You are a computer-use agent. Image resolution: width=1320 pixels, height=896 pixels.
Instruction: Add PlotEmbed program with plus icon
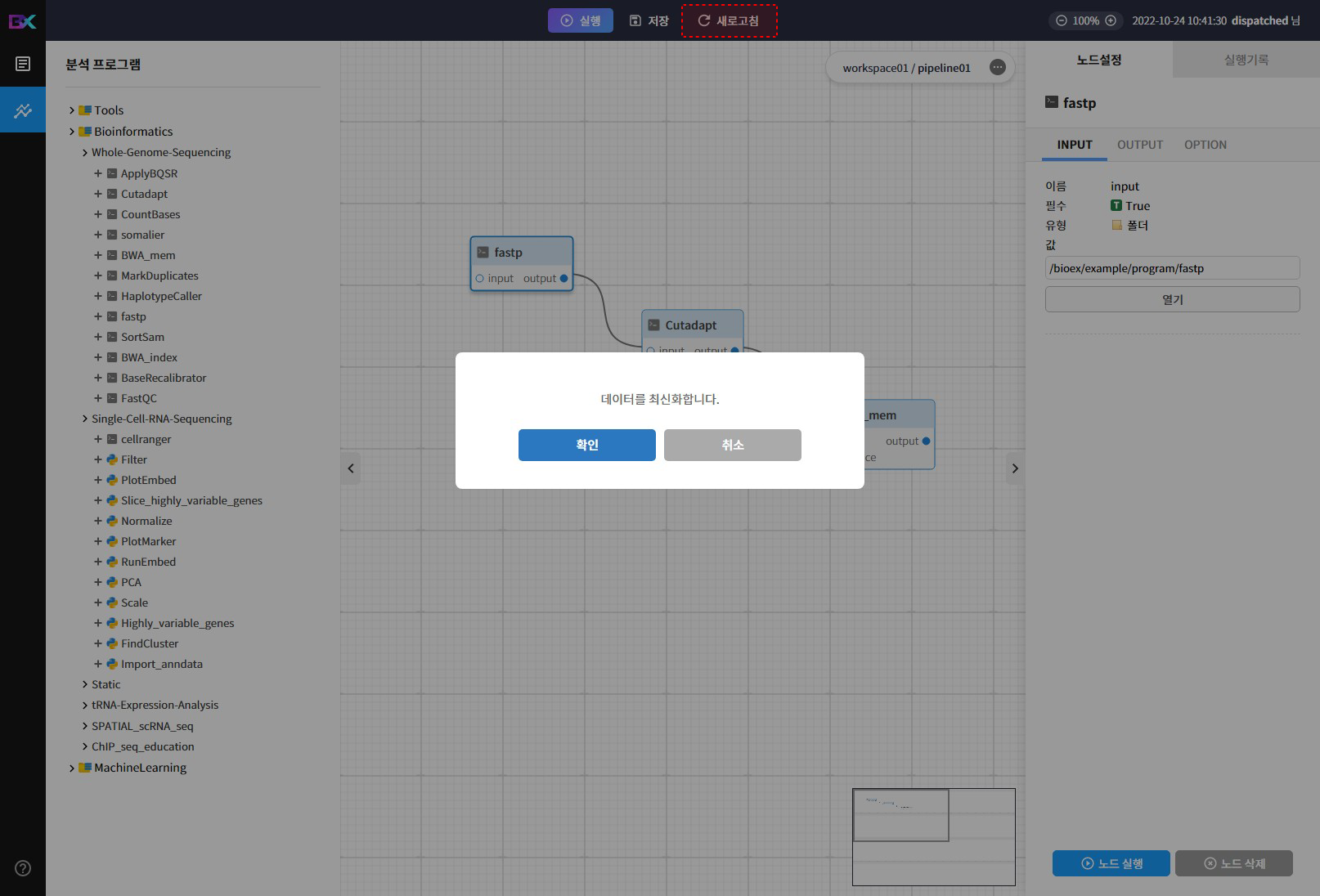coord(98,480)
